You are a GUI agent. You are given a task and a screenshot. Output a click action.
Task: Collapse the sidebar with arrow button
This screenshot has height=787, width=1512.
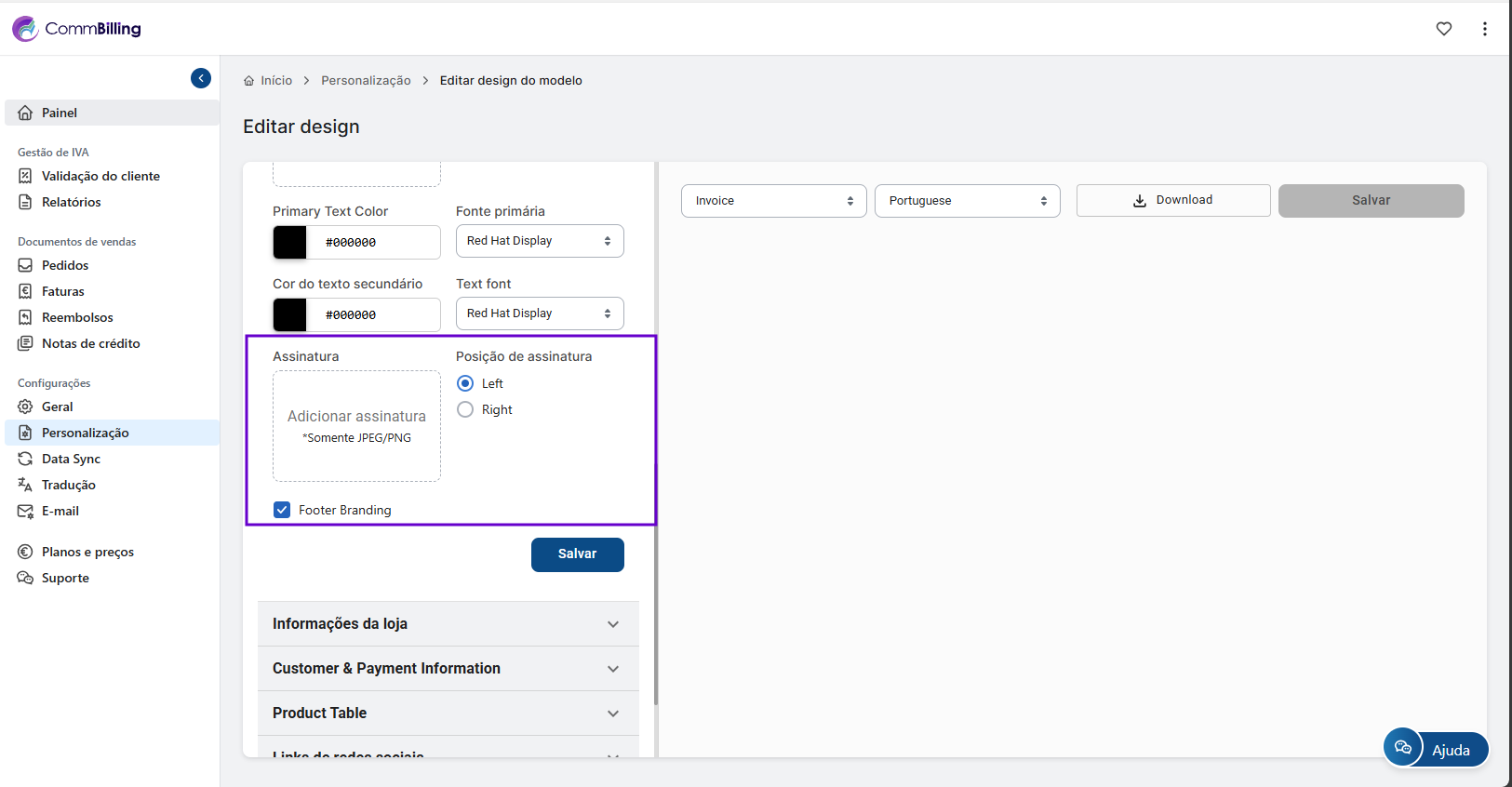click(201, 78)
